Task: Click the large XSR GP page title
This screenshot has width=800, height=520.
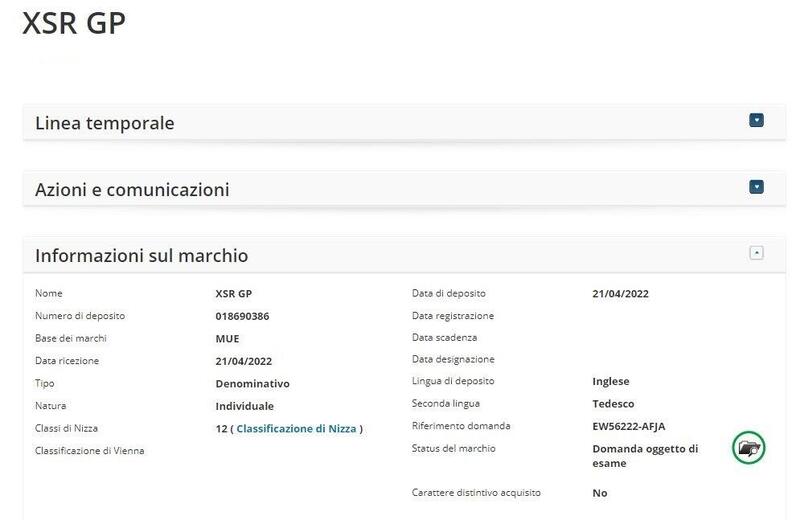Action: (74, 24)
